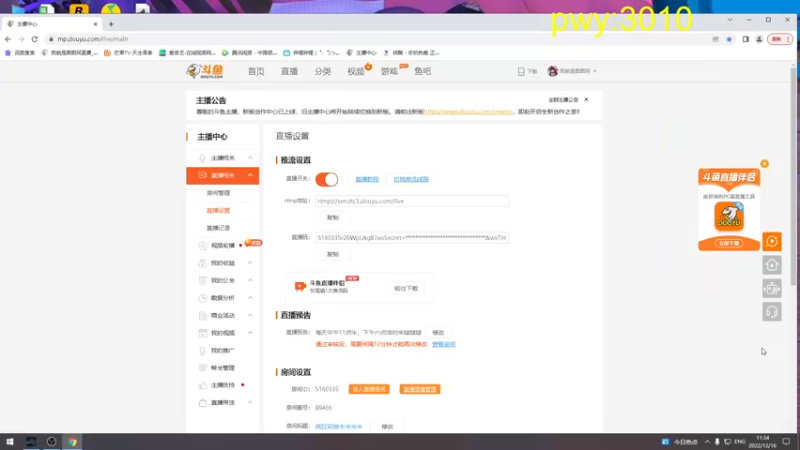The height and width of the screenshot is (450, 800).
Task: Close the 主播公告 announcement banner
Action: 586,99
